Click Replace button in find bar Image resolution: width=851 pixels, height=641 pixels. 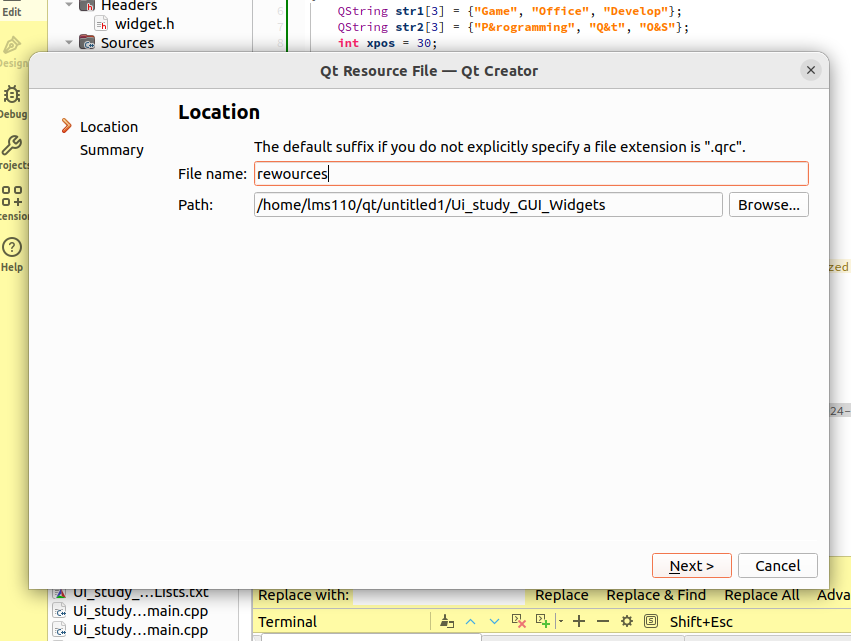click(x=562, y=595)
